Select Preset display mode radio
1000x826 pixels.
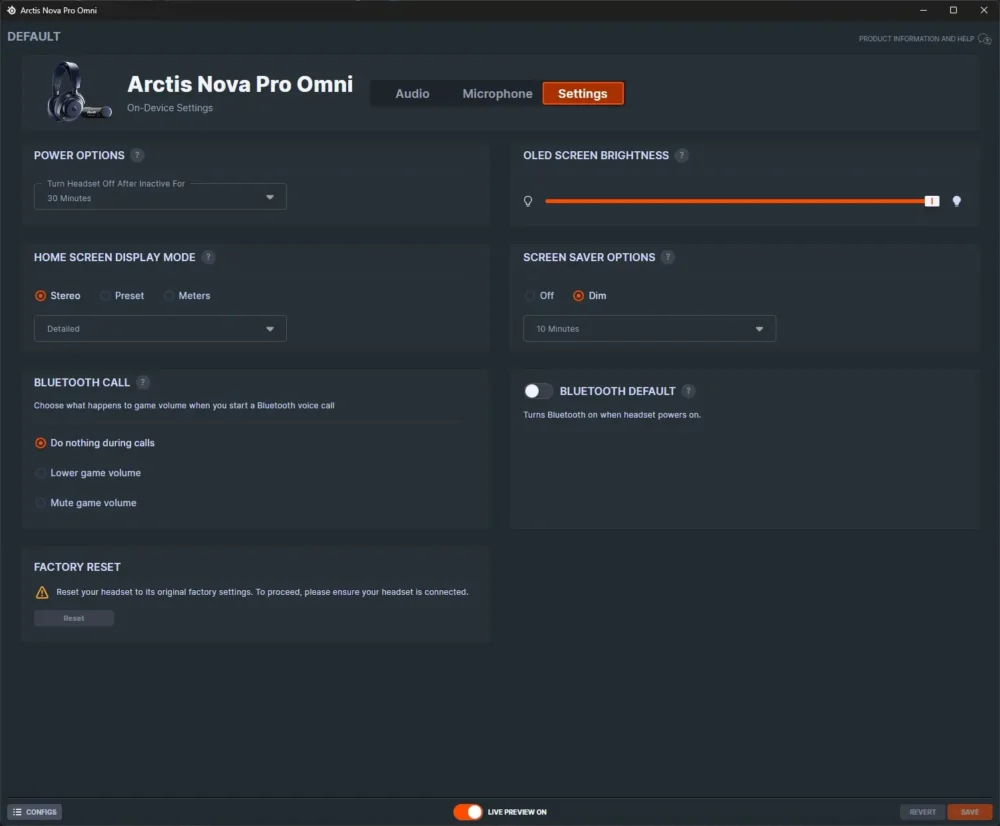point(105,296)
